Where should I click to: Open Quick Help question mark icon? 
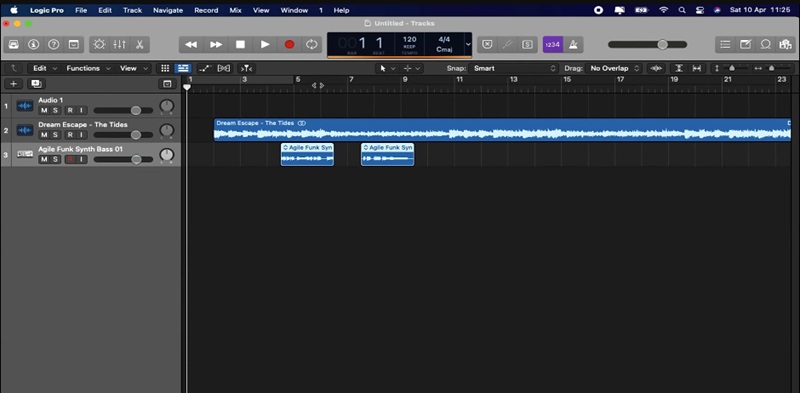(x=54, y=45)
